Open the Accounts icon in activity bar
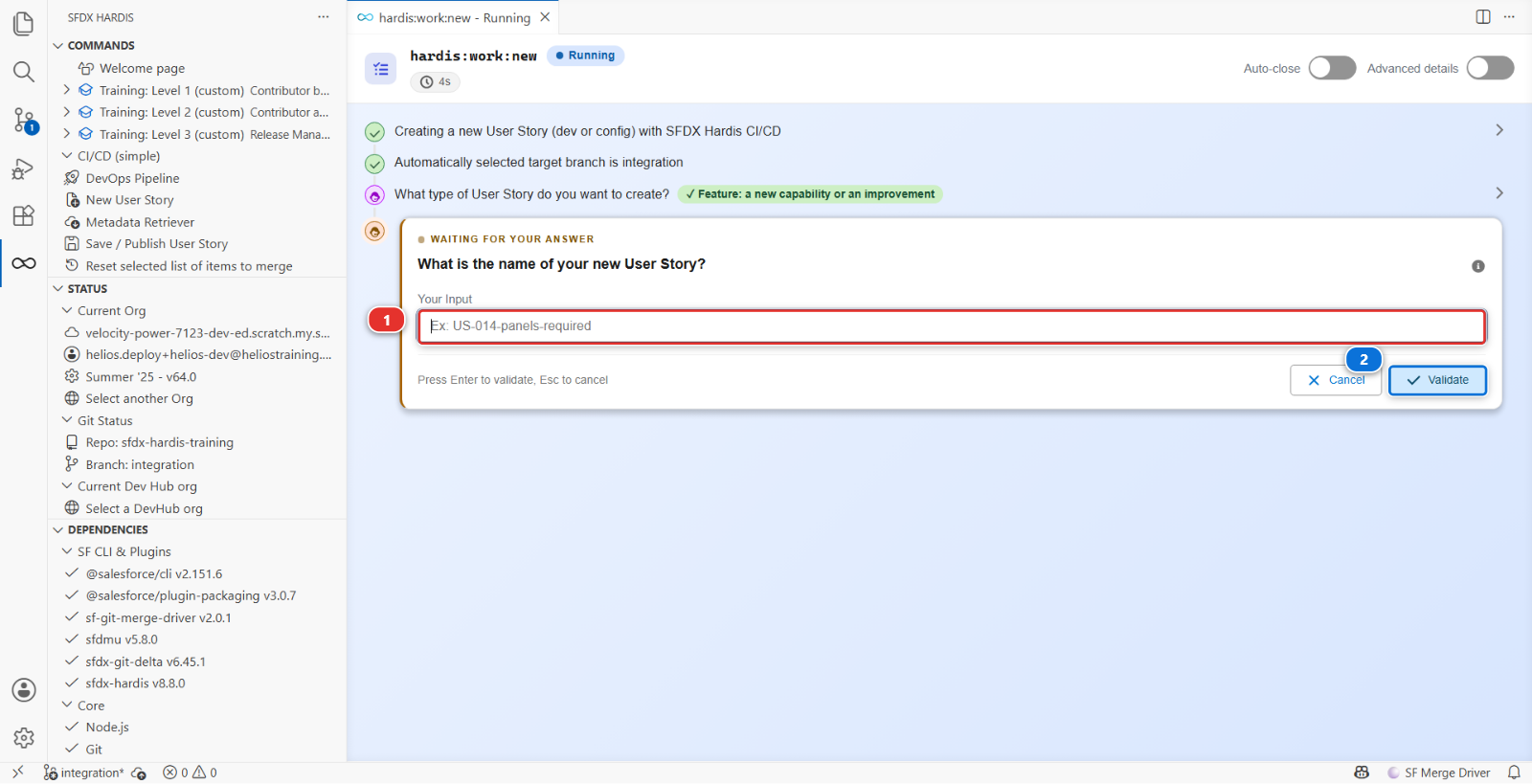This screenshot has width=1532, height=784. click(x=24, y=690)
